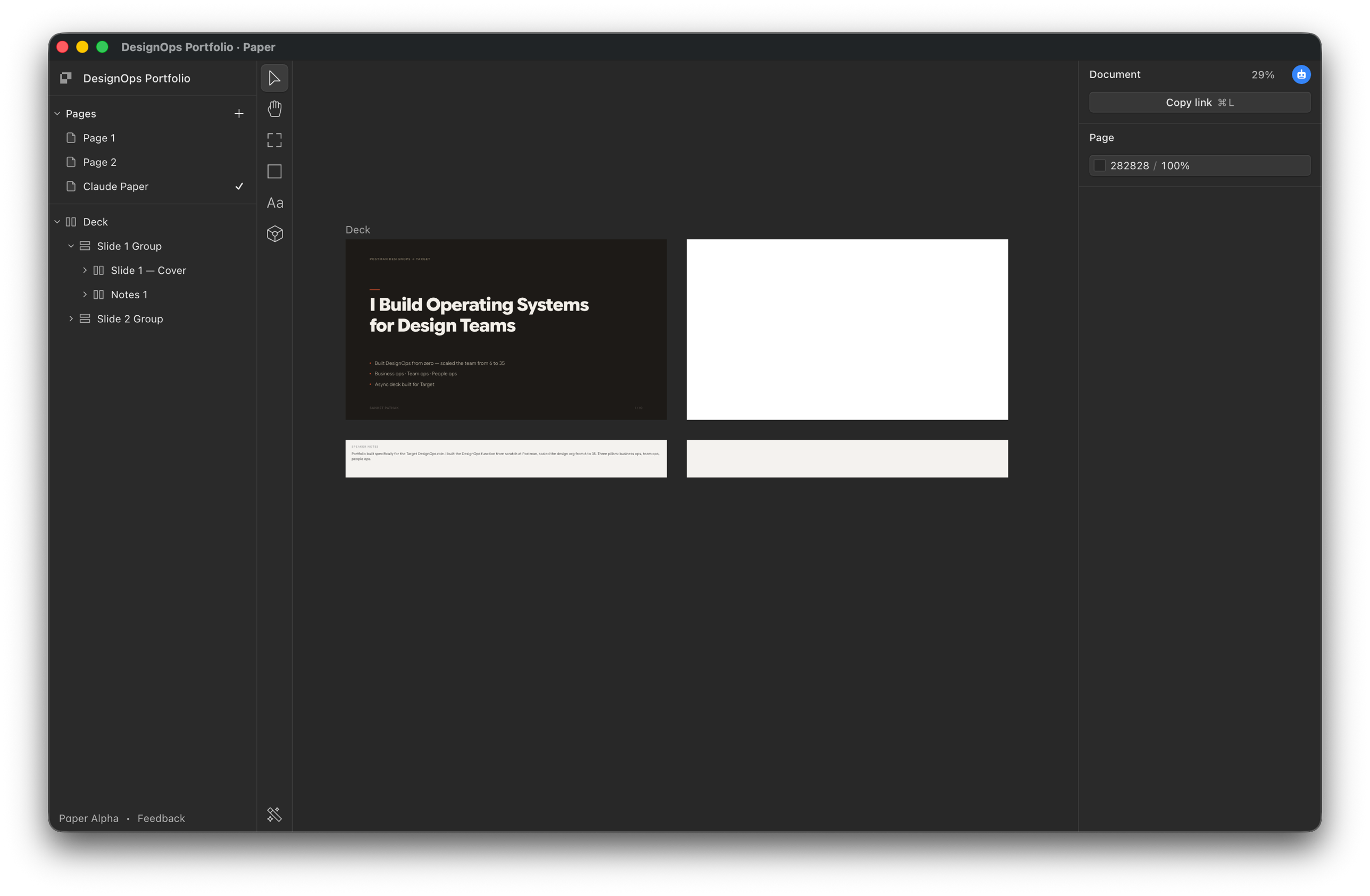Select the empty notes frame on canvas

click(x=847, y=459)
